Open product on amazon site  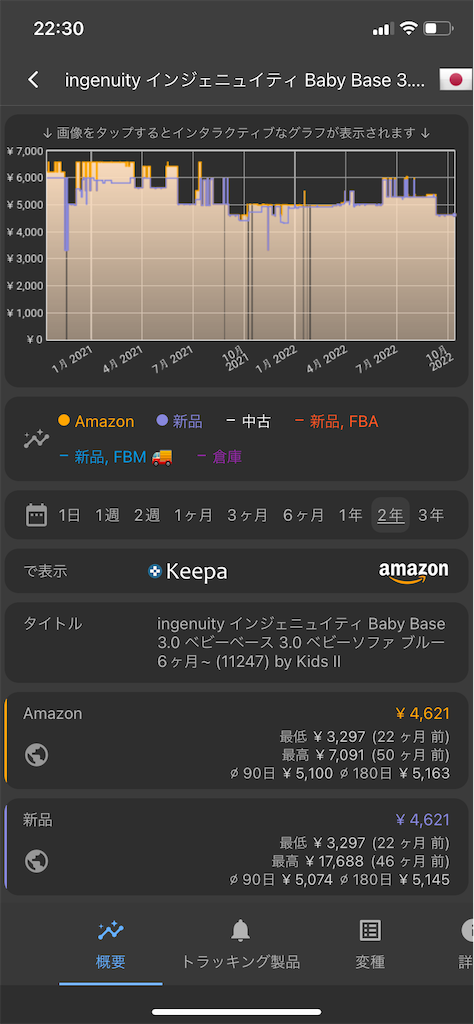click(413, 571)
